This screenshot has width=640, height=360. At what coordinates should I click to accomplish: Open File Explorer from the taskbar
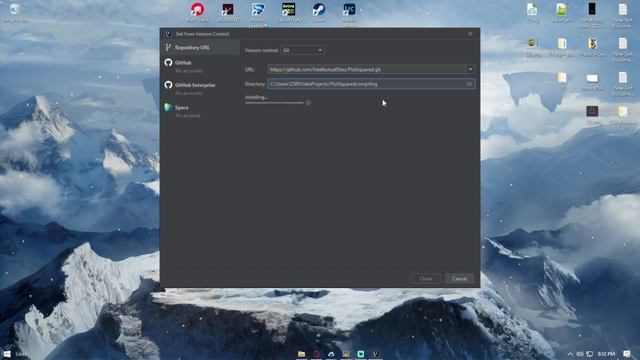[301, 354]
